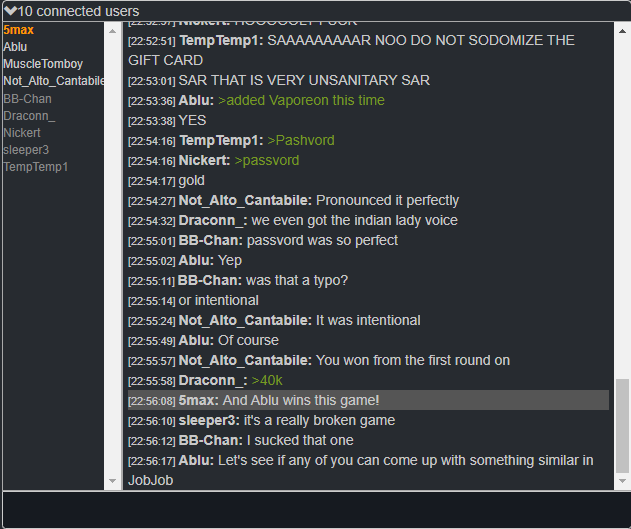Focus the chat message input field
Screen dimensions: 631x529
tap(316, 510)
